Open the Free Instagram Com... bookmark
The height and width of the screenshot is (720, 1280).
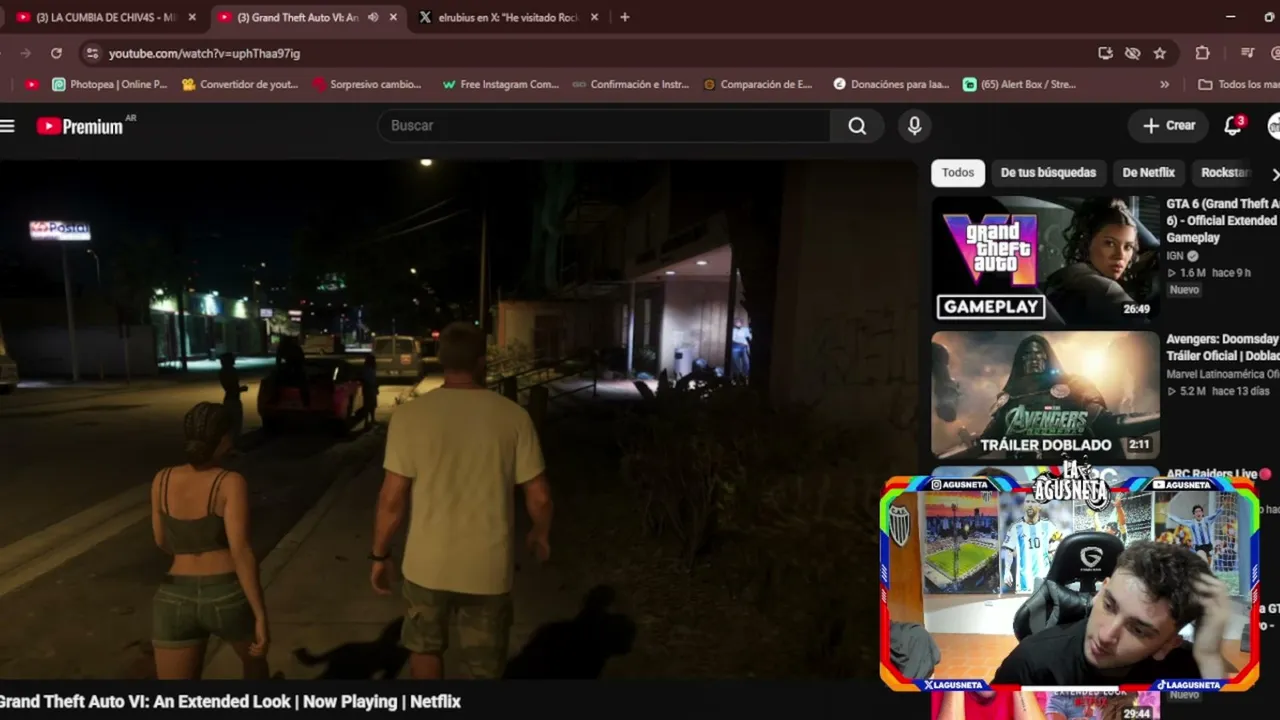(500, 85)
